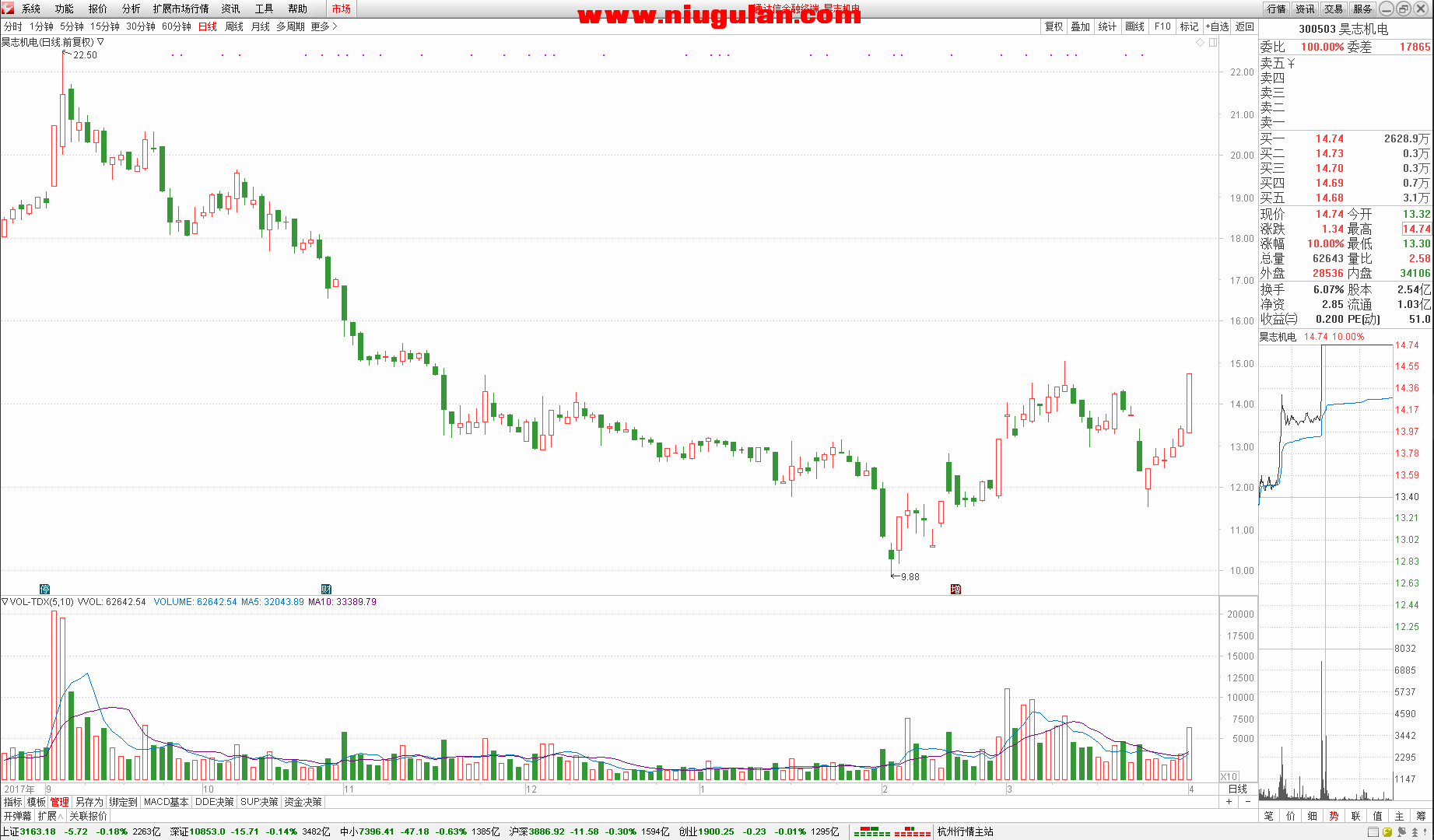Minimize the window with round minimize button

tap(1387, 9)
